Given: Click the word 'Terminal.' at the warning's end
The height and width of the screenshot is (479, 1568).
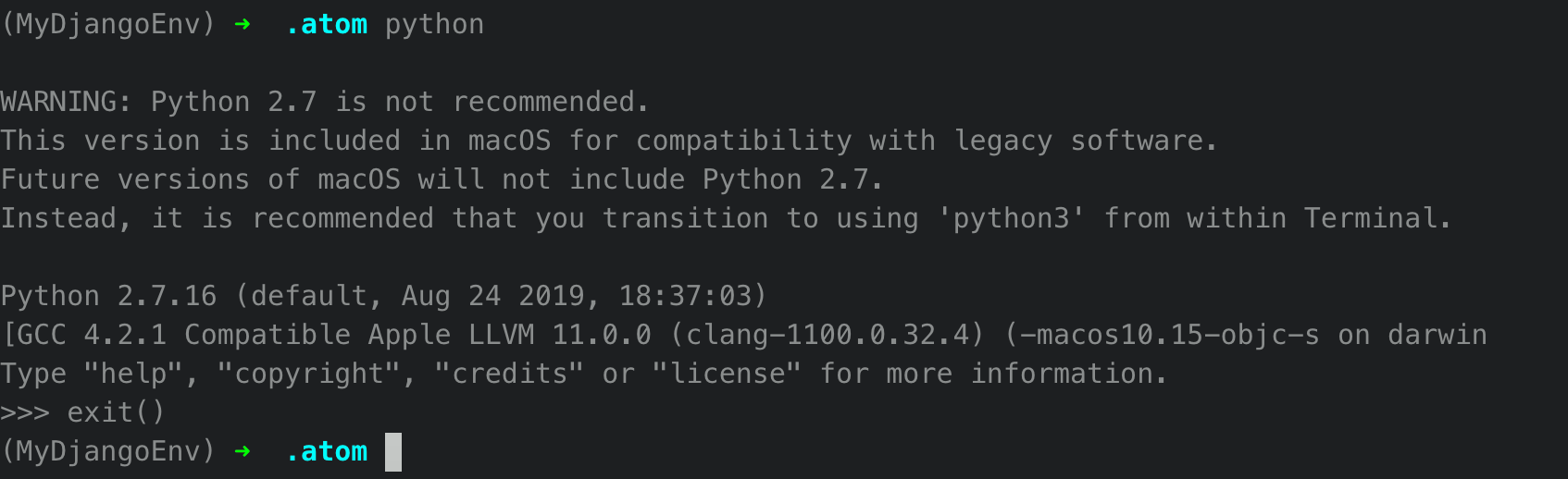Looking at the screenshot, I should pyautogui.click(x=1377, y=218).
